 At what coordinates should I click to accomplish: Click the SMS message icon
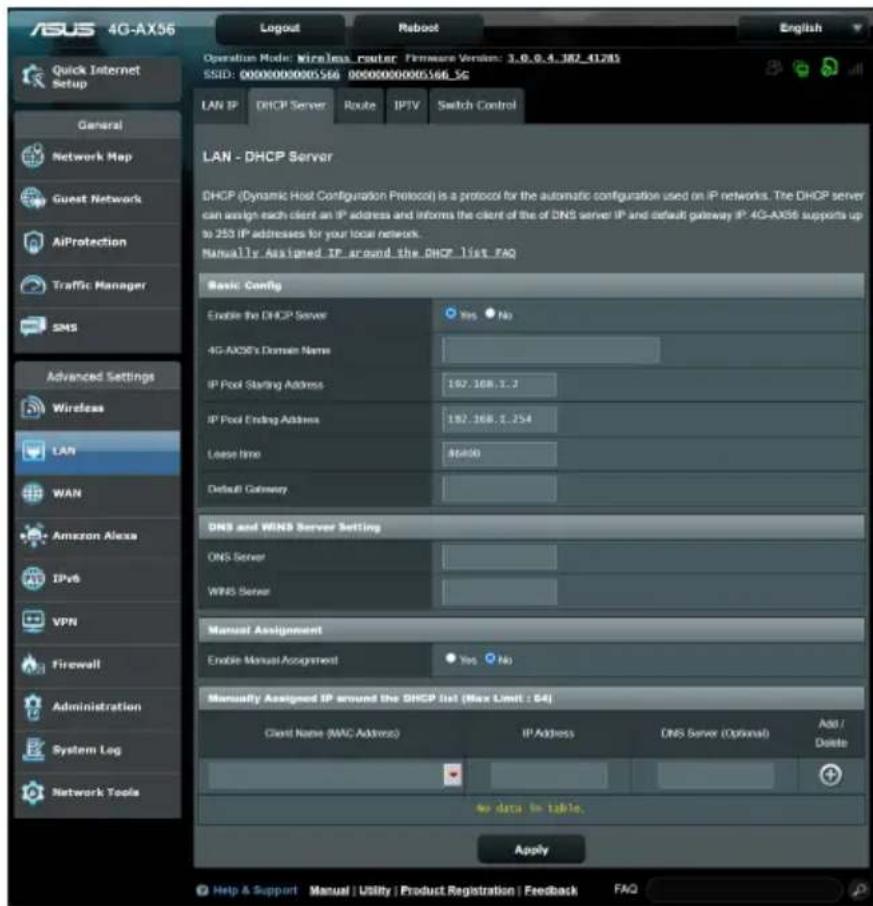point(33,327)
